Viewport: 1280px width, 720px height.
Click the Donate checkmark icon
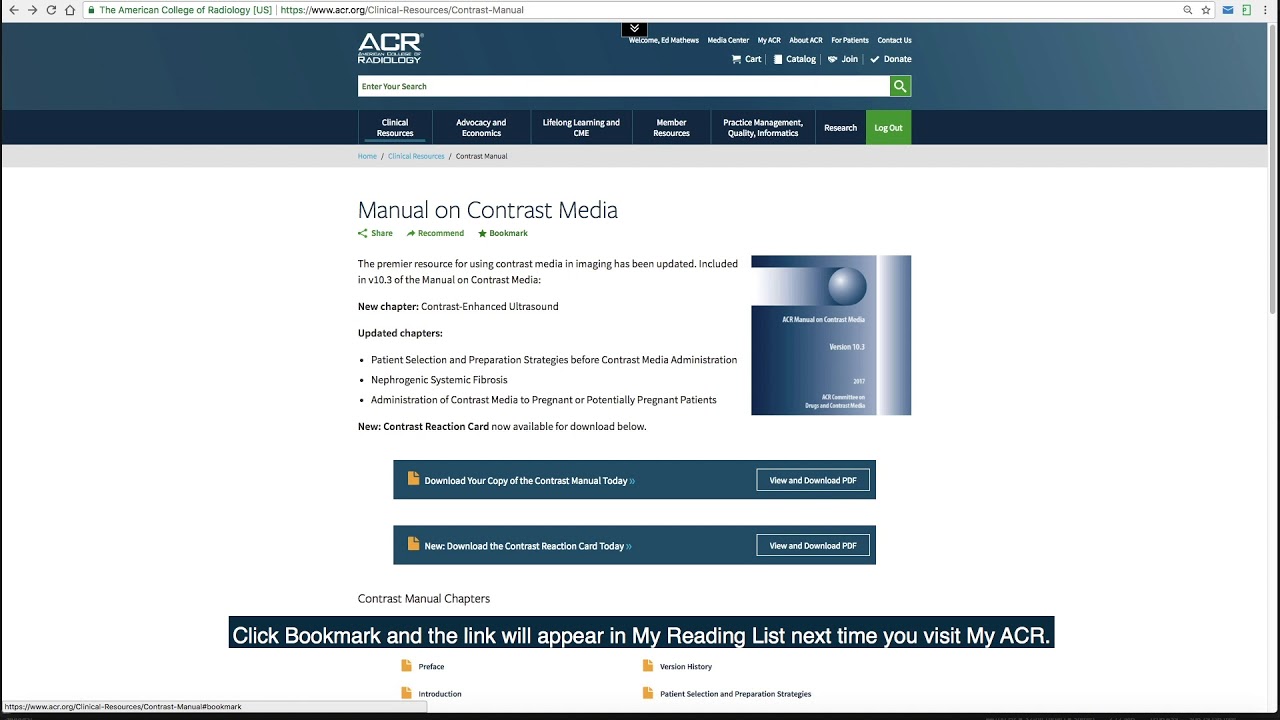click(x=875, y=59)
